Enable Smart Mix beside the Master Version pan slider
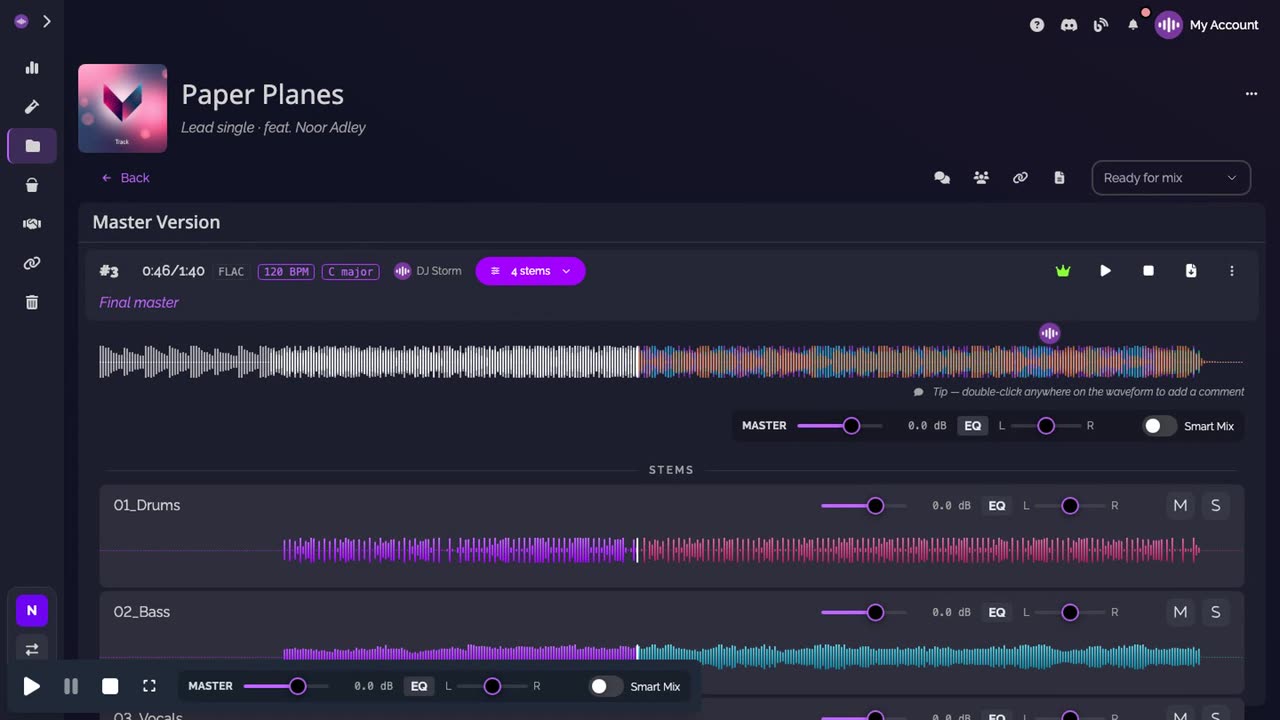Image resolution: width=1280 pixels, height=720 pixels. (x=1160, y=426)
